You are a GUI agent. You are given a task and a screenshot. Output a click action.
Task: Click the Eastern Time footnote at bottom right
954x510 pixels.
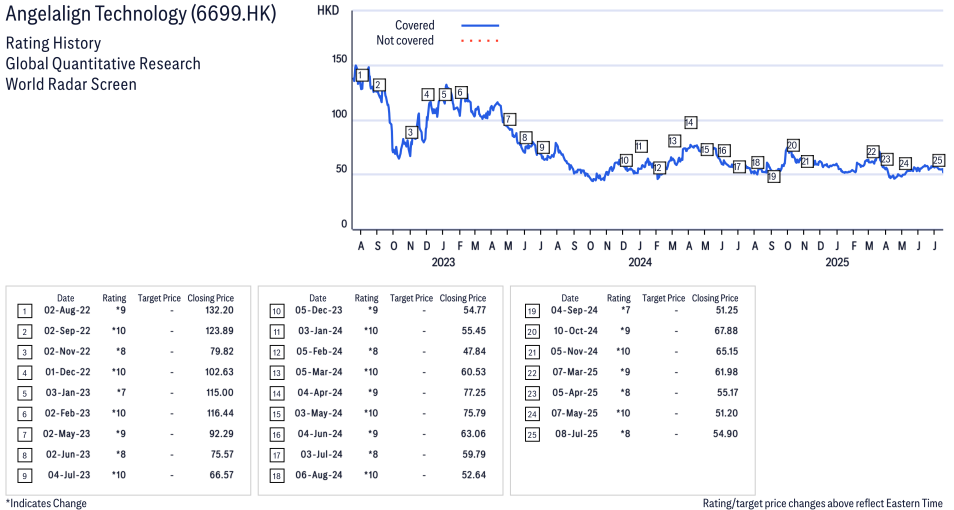tap(823, 503)
